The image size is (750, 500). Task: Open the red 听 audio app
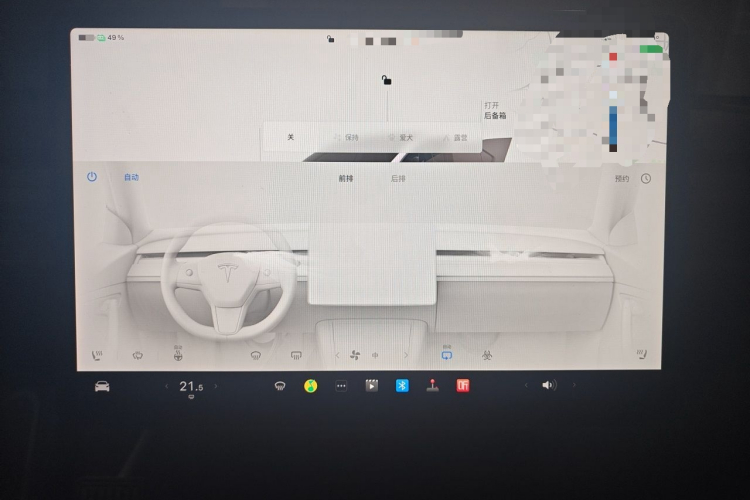pyautogui.click(x=463, y=386)
